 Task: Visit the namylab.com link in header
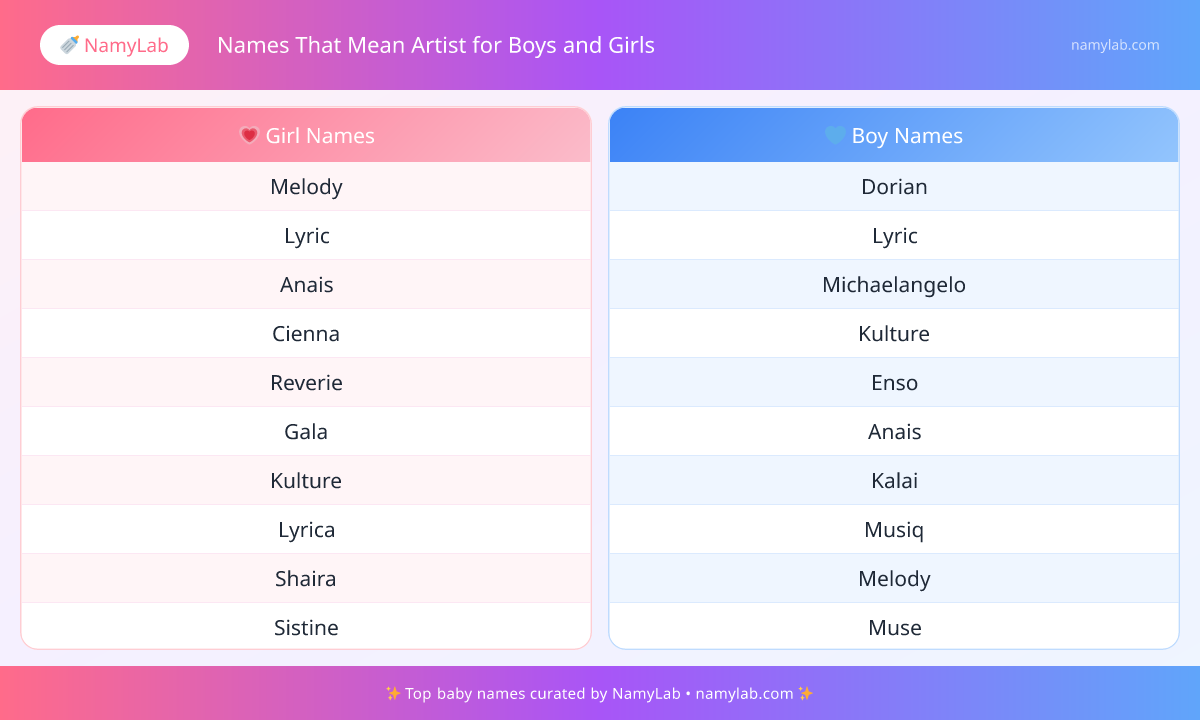pyautogui.click(x=1115, y=45)
